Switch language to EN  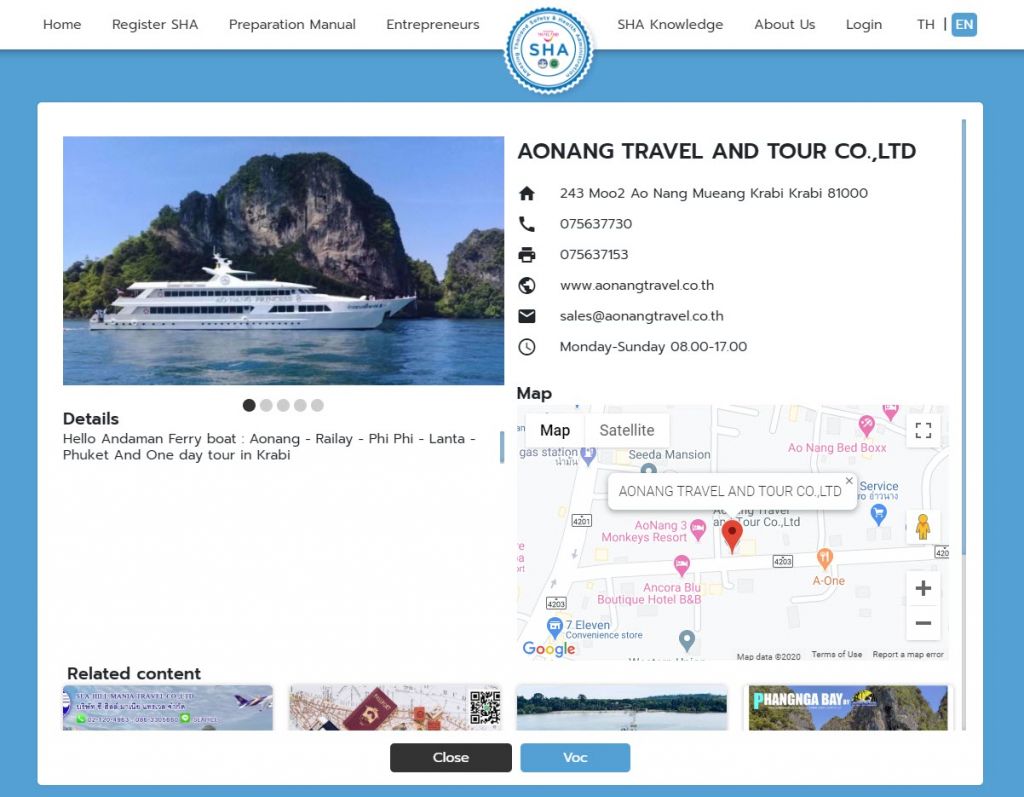click(964, 25)
